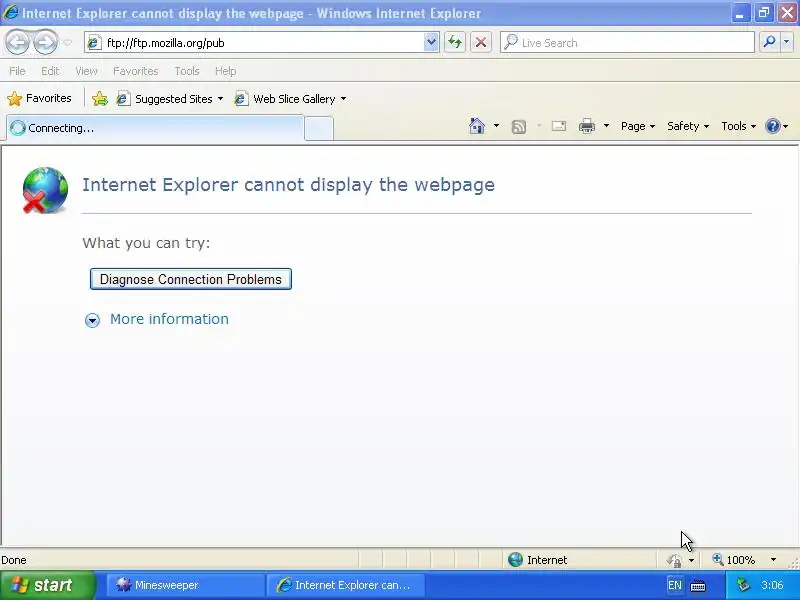Click the Restore Down window button

tap(764, 13)
